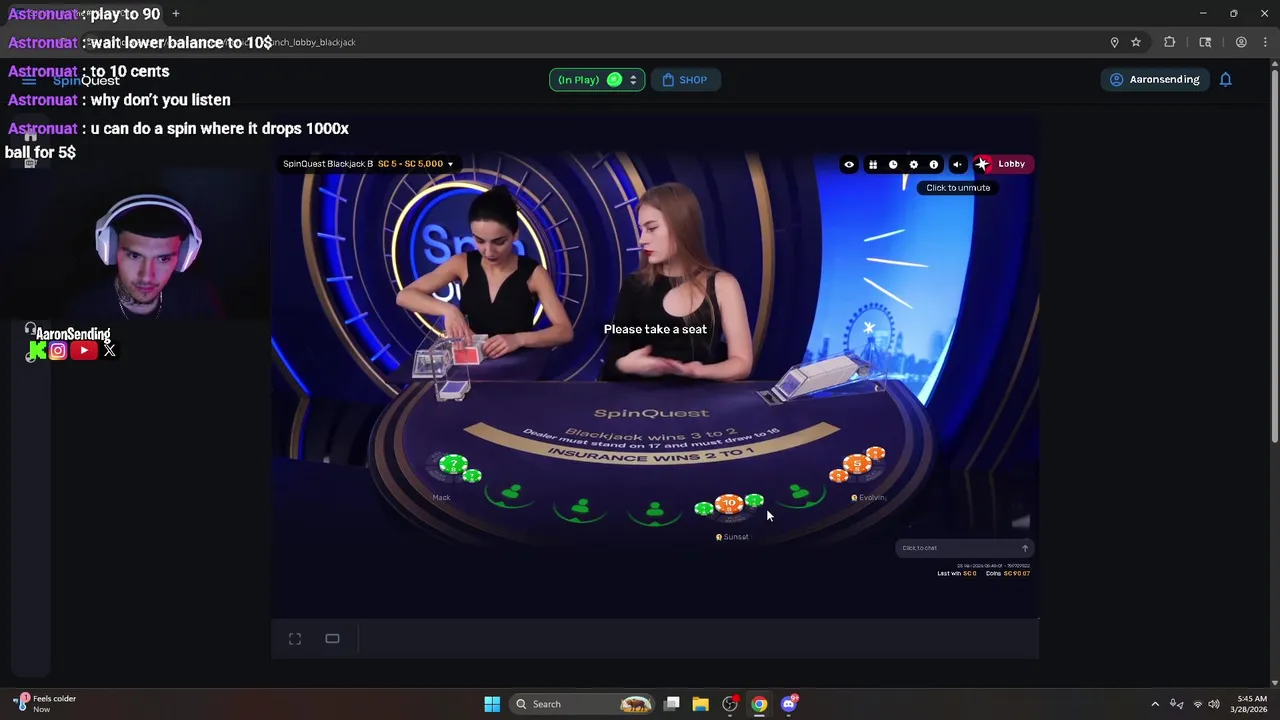Click the taskbar Search box
1280x720 pixels.
(583, 704)
